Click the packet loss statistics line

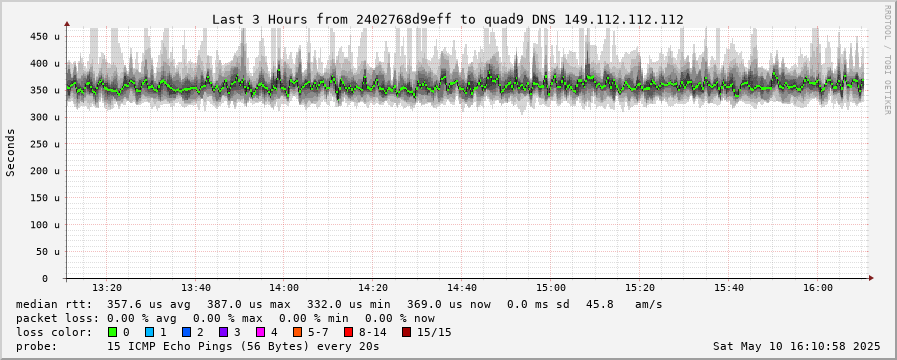(x=225, y=318)
